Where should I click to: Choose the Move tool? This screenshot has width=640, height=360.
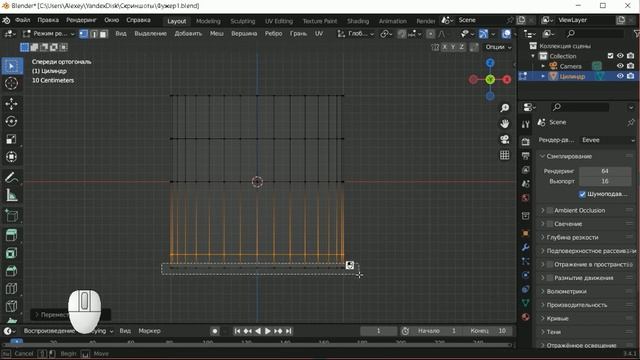pos(11,104)
